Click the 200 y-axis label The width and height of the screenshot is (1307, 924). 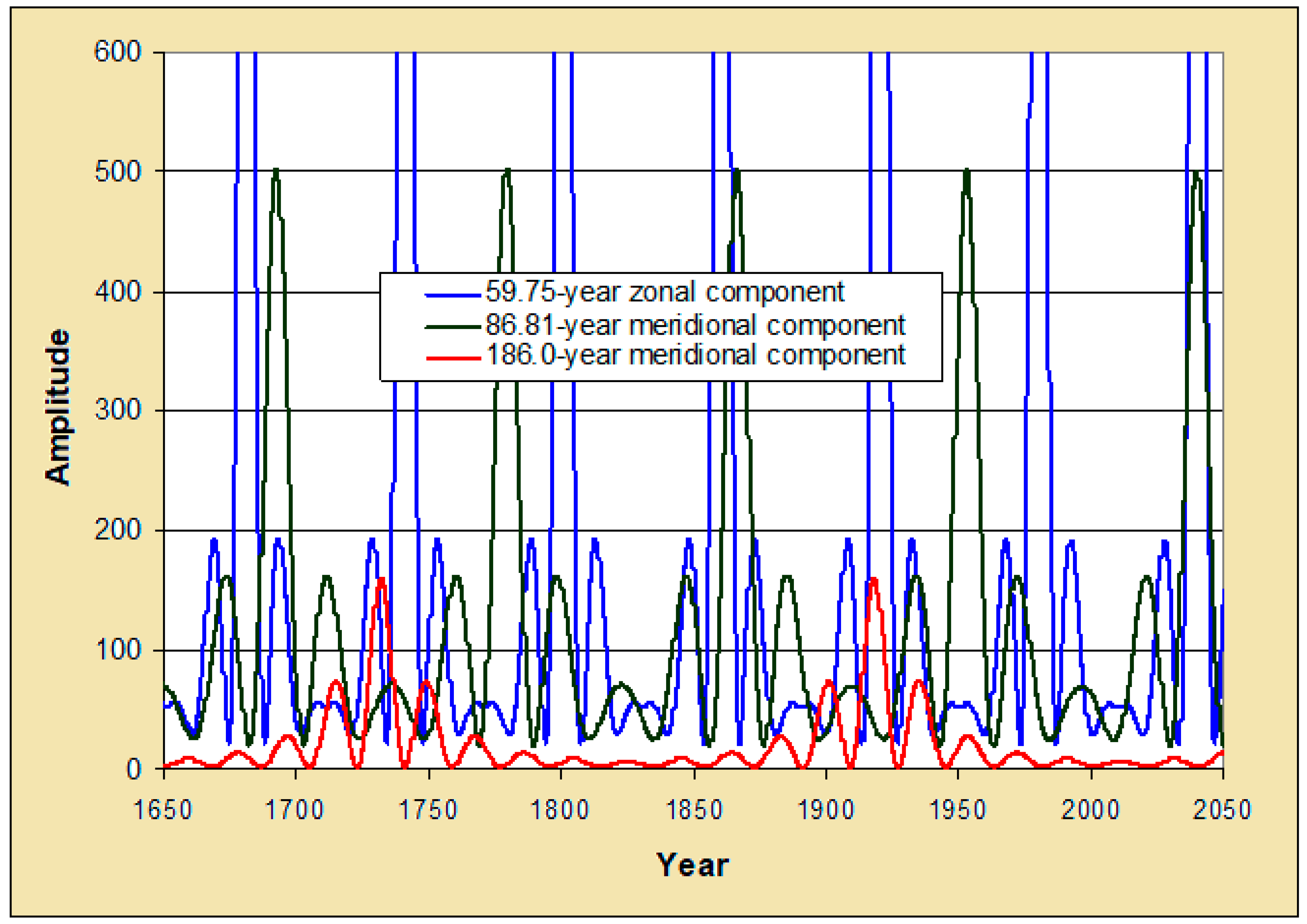(x=117, y=529)
